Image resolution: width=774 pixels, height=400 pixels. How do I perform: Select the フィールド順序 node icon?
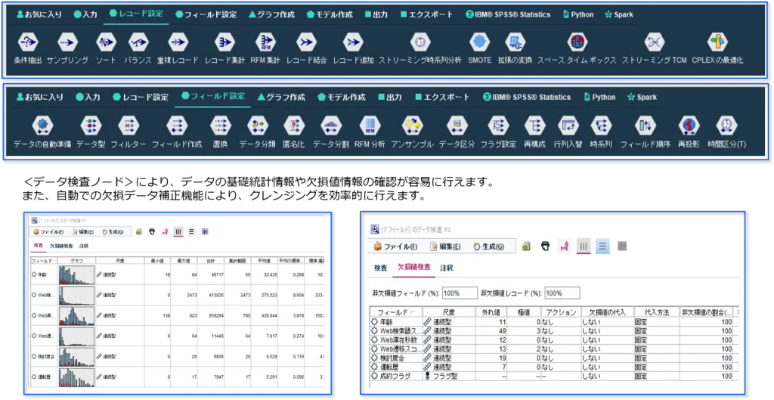[645, 126]
